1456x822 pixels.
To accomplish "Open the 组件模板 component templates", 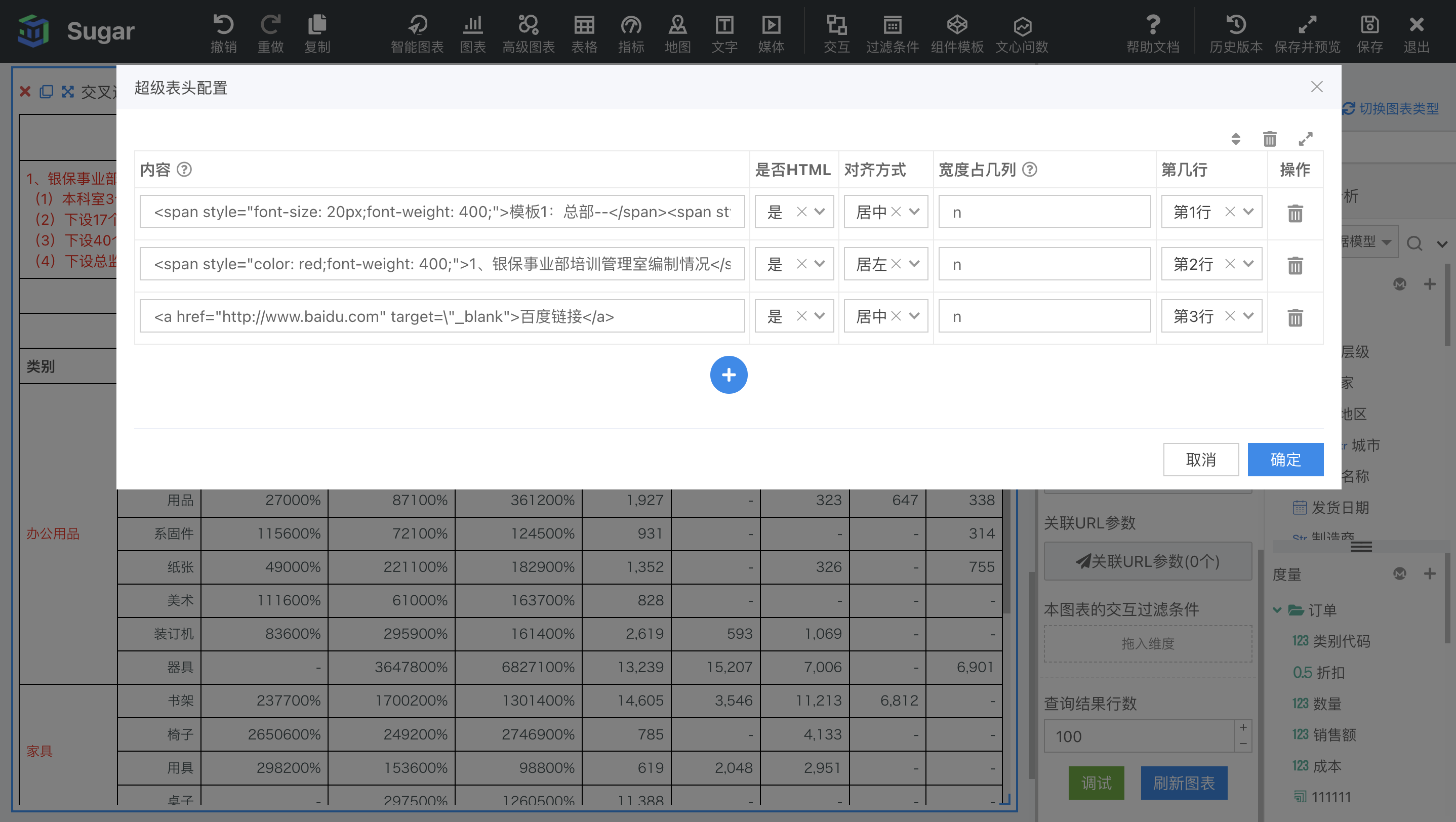I will pyautogui.click(x=957, y=33).
